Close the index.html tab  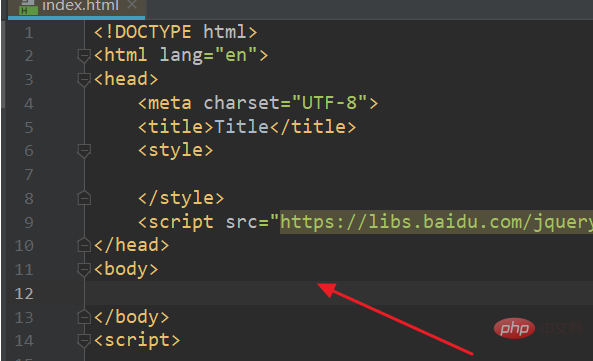[x=132, y=5]
